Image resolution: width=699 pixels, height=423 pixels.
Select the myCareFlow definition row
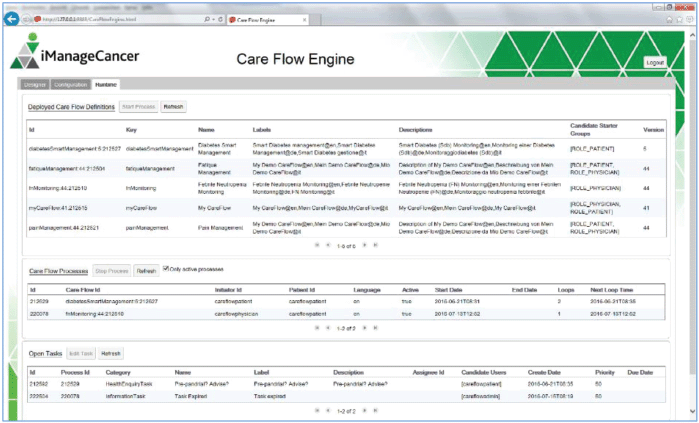click(346, 208)
